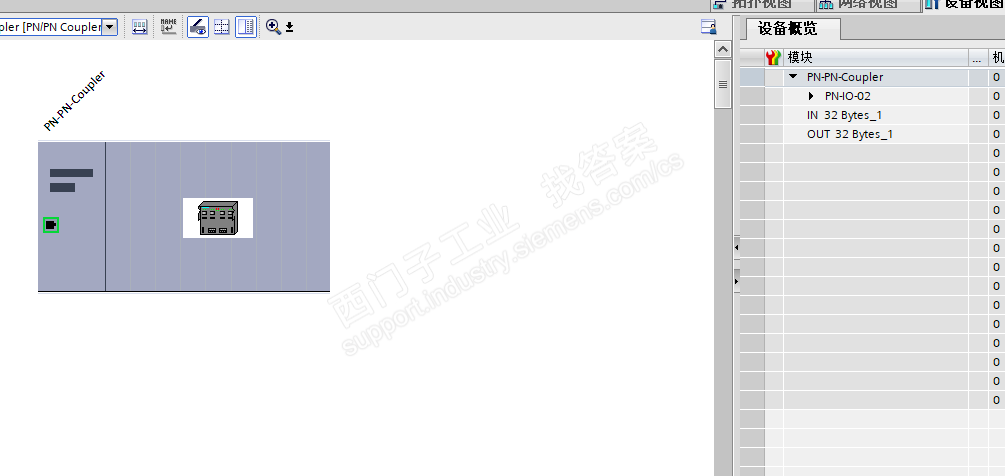
Task: Click the '...' column header
Action: point(977,58)
